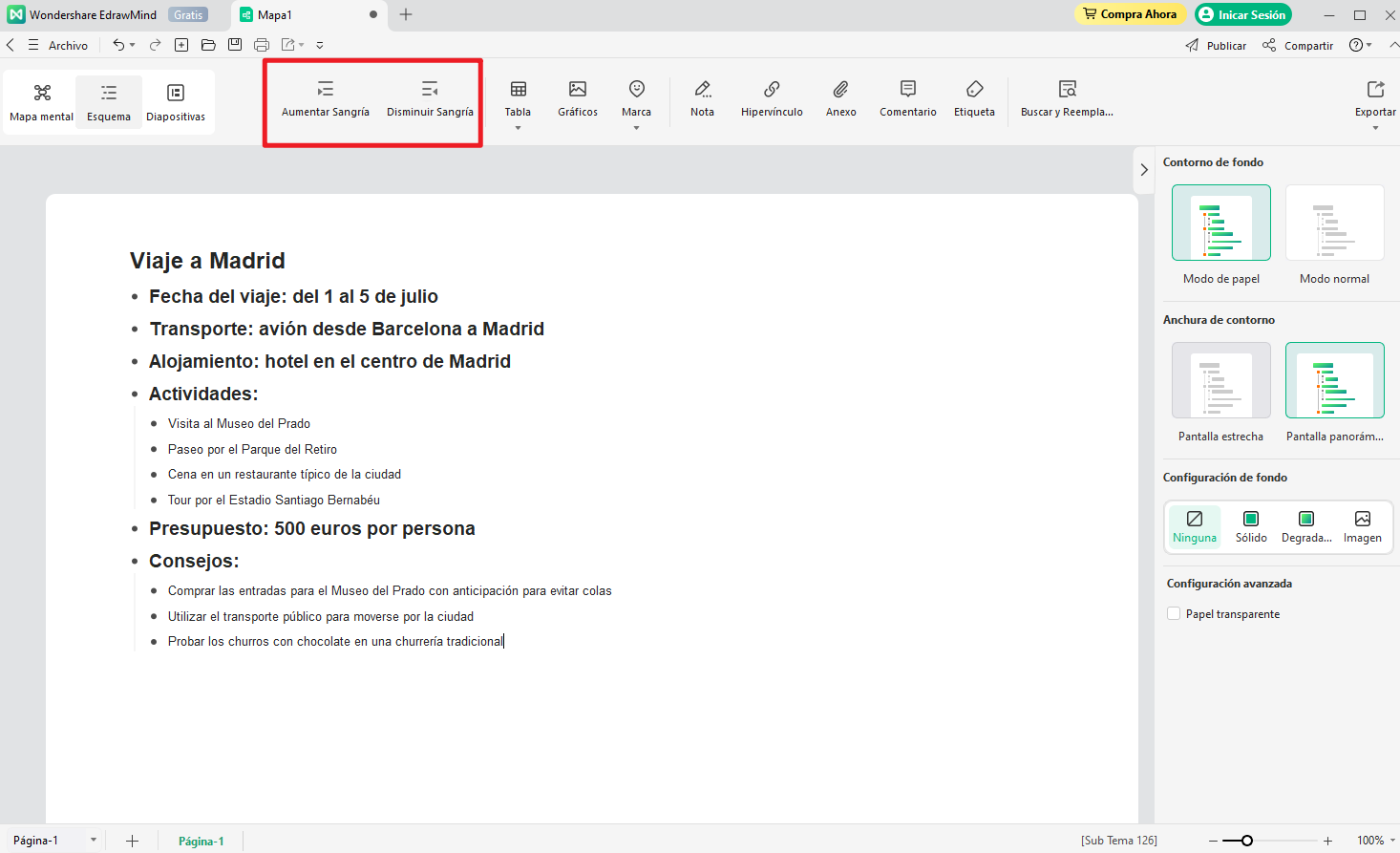Open Buscar y Reemplazar
This screenshot has width=1400, height=853.
pyautogui.click(x=1067, y=99)
